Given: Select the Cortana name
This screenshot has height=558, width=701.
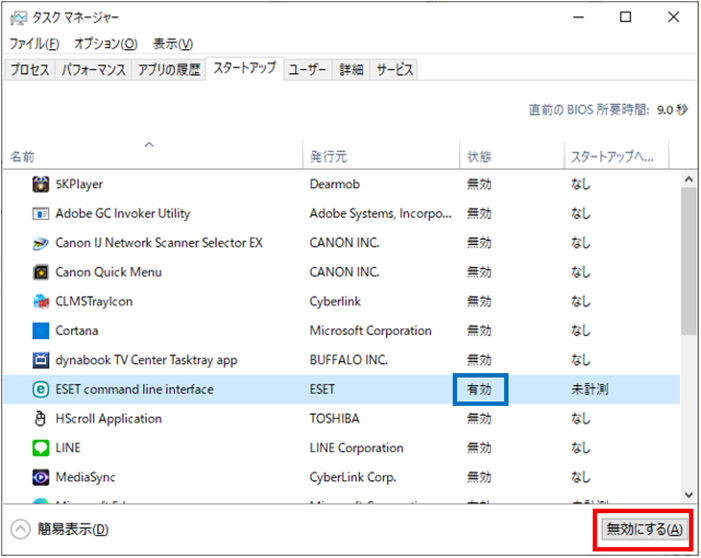Looking at the screenshot, I should pyautogui.click(x=77, y=331).
